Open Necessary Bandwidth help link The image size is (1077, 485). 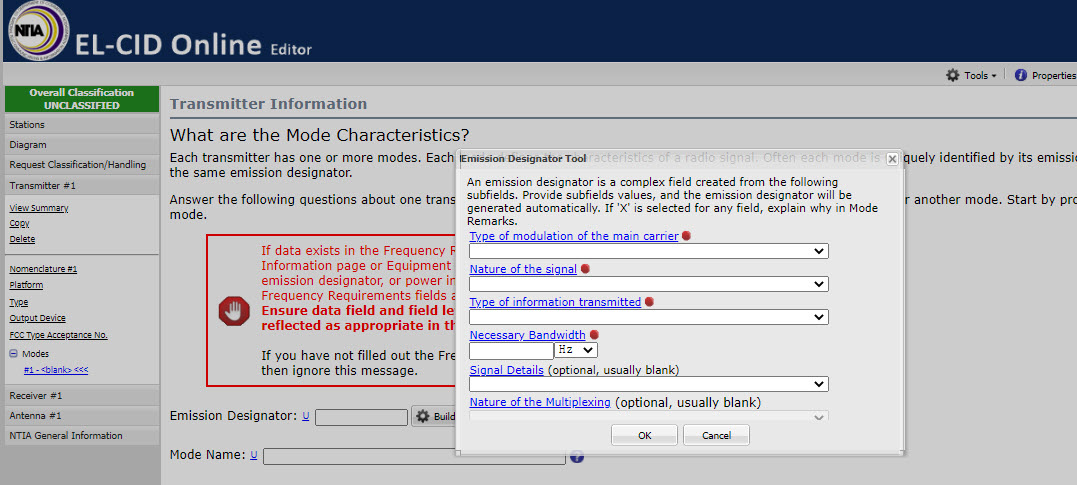(528, 335)
